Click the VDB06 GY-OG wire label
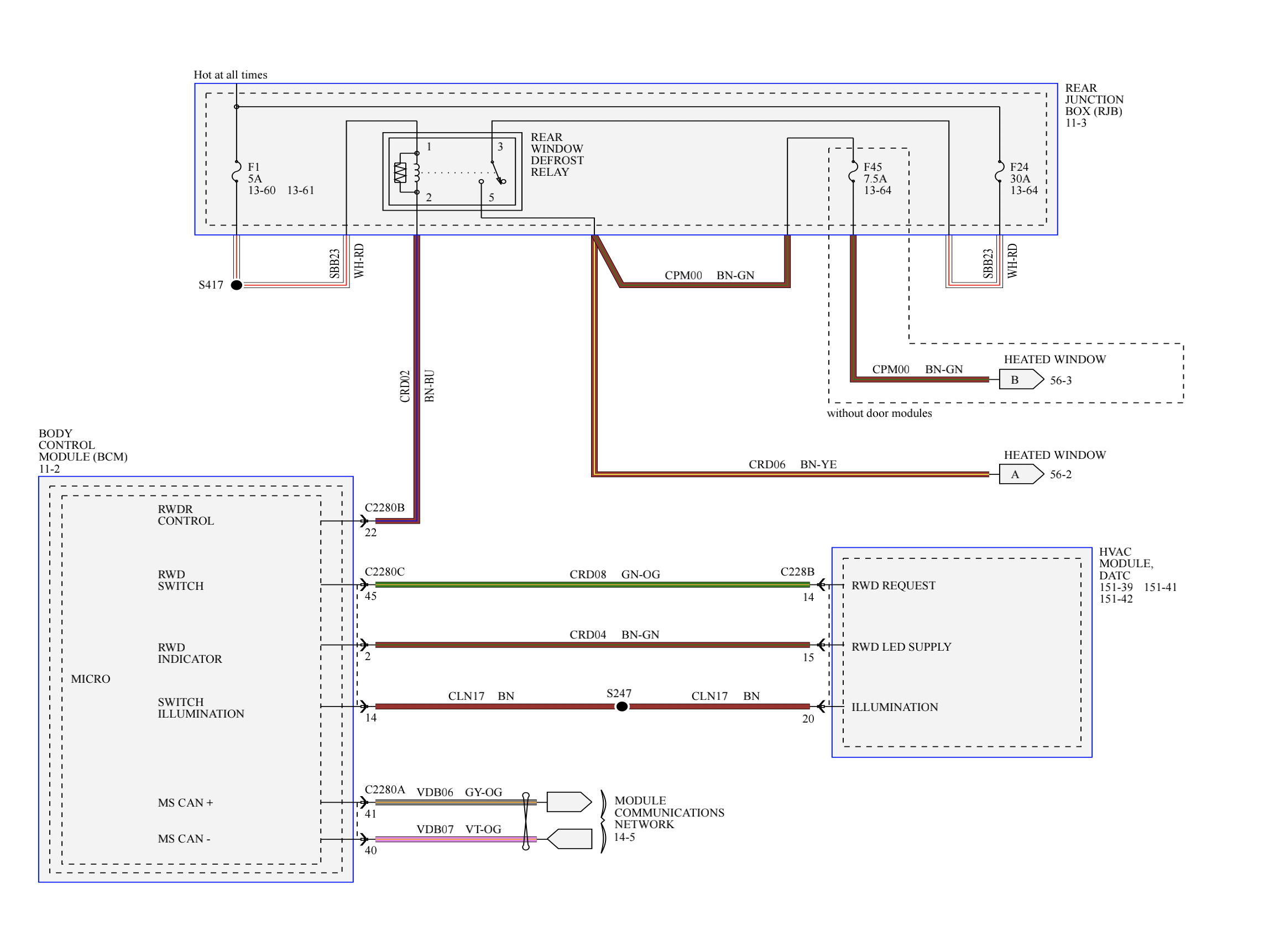Viewport: 1285px width, 952px height. (x=459, y=792)
